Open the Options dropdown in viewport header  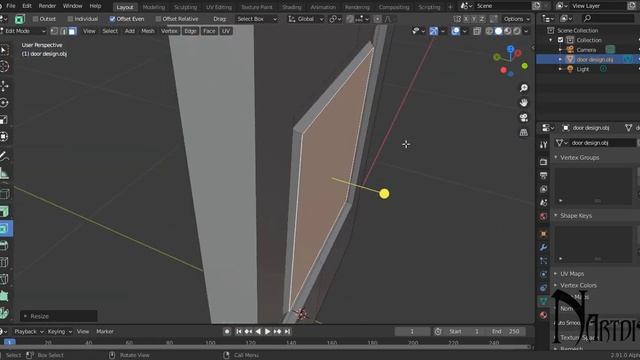516,19
